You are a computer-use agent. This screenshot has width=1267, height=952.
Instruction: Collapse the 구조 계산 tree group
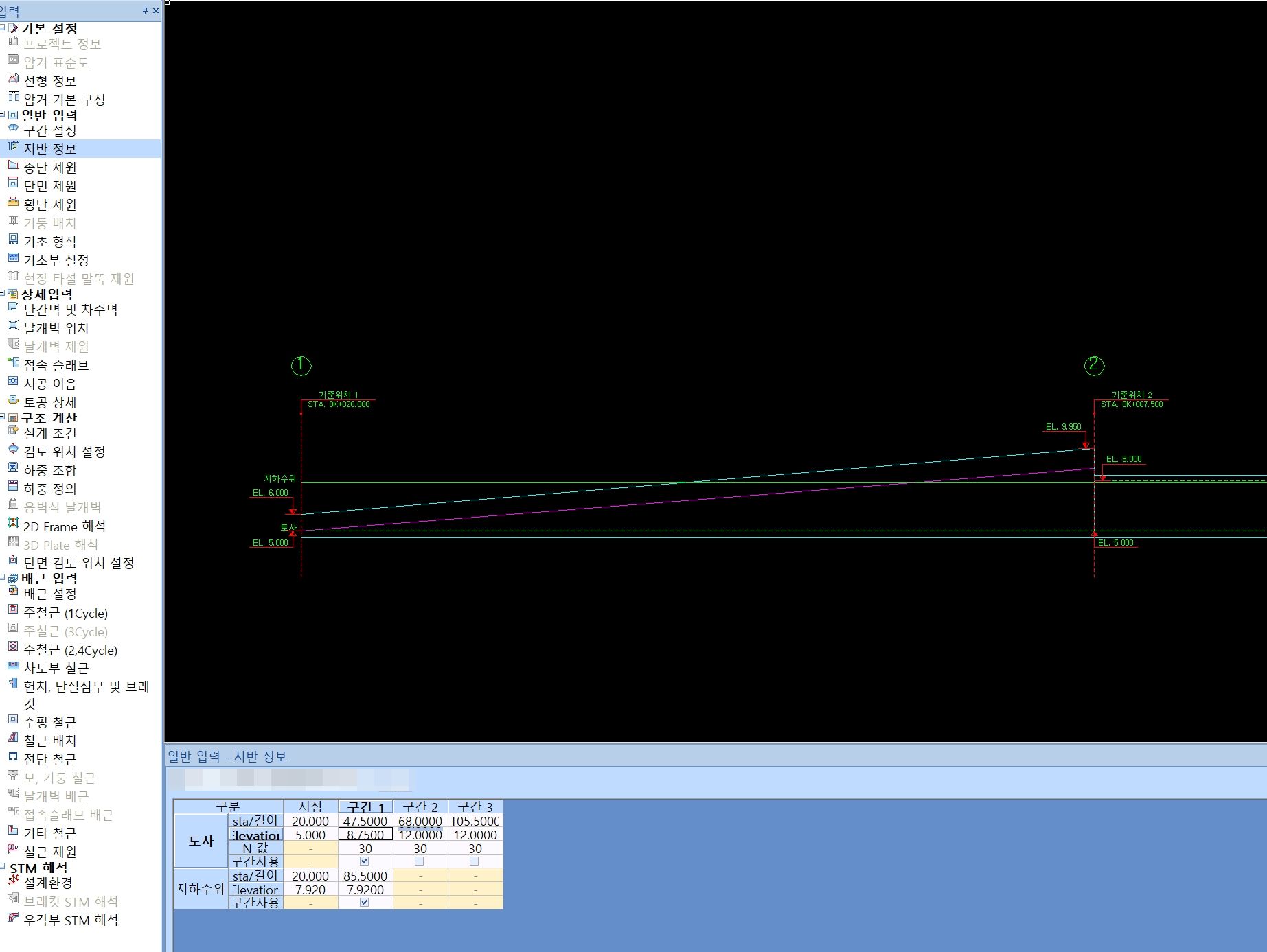click(3, 417)
